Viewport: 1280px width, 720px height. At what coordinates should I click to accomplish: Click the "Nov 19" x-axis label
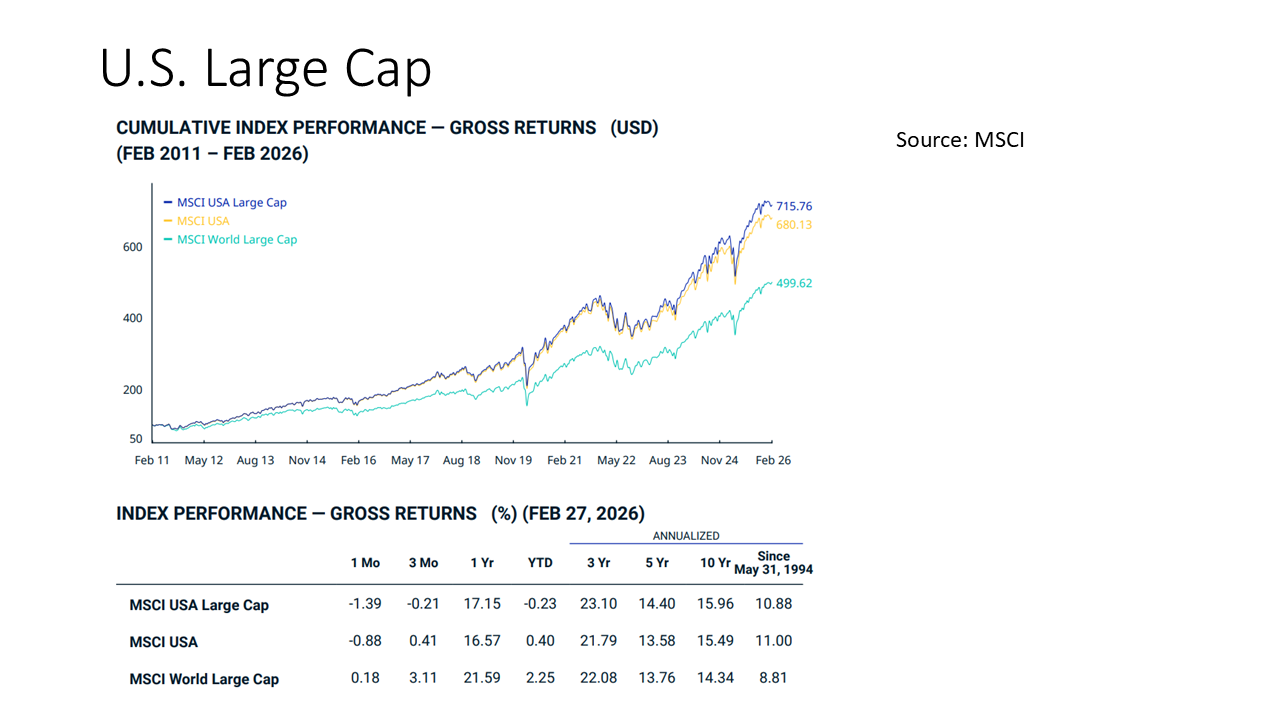(x=513, y=461)
